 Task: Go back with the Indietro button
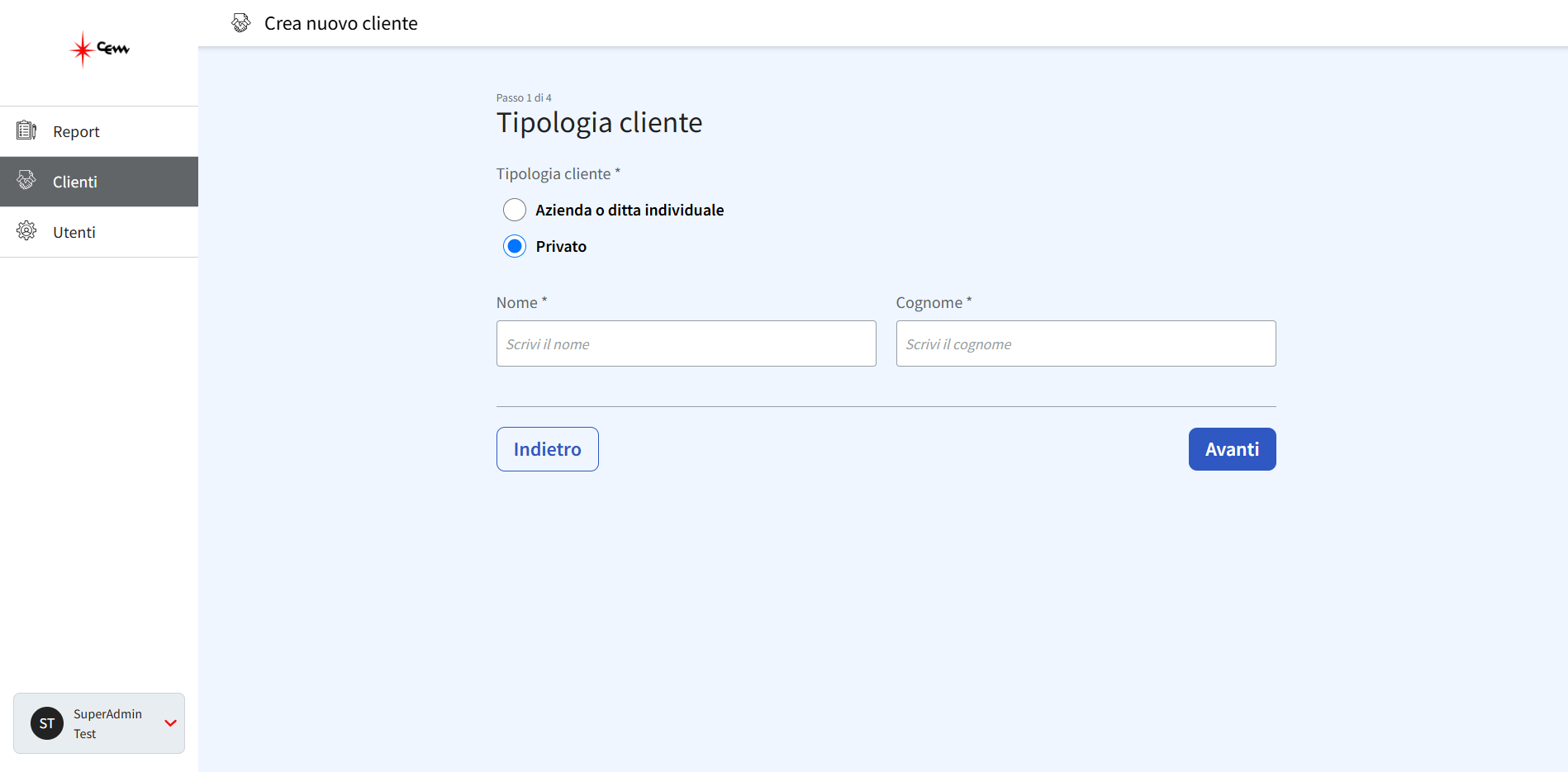pyautogui.click(x=548, y=449)
